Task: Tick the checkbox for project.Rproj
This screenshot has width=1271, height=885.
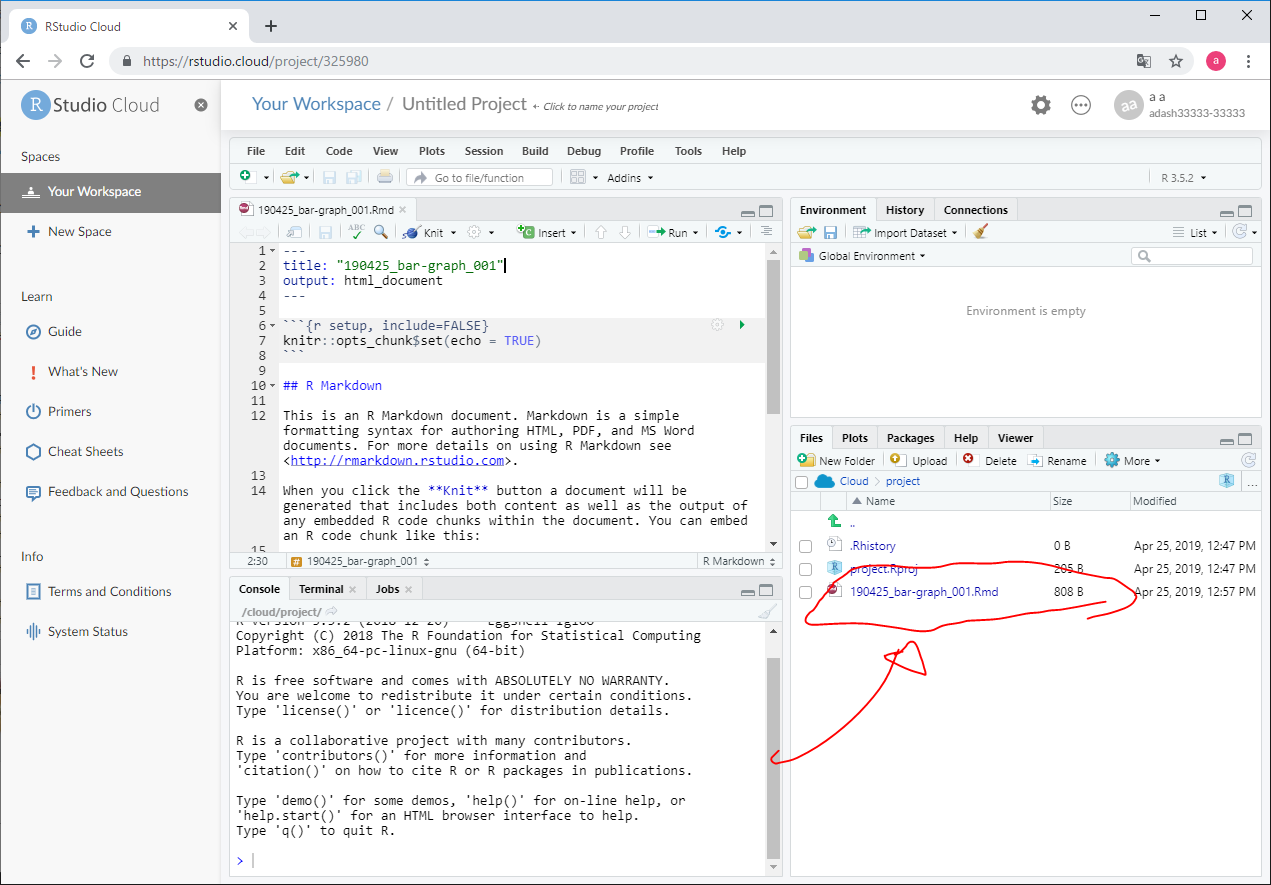Action: (x=805, y=569)
